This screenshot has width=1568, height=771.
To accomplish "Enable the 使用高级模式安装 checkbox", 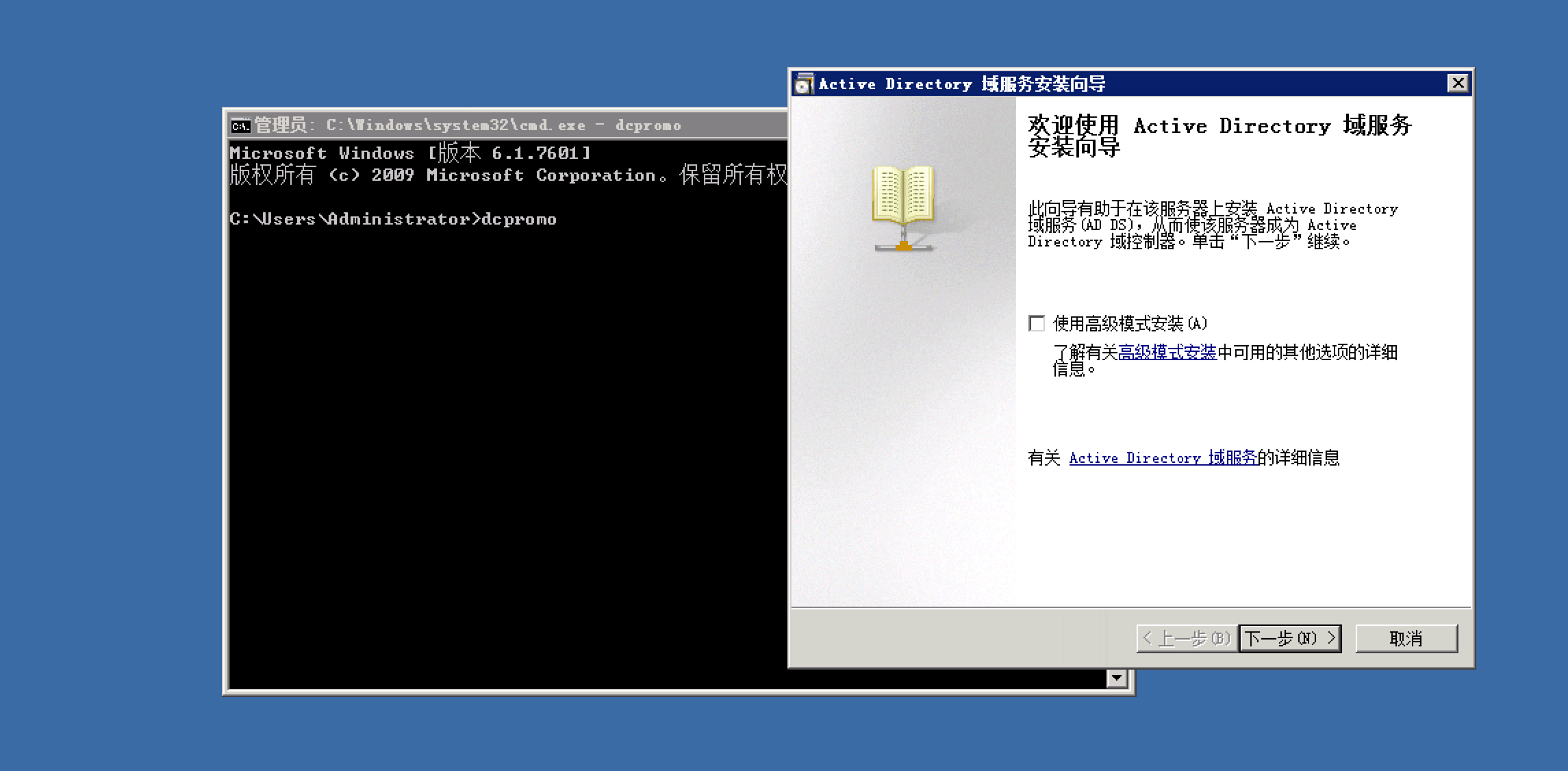I will pyautogui.click(x=1037, y=323).
